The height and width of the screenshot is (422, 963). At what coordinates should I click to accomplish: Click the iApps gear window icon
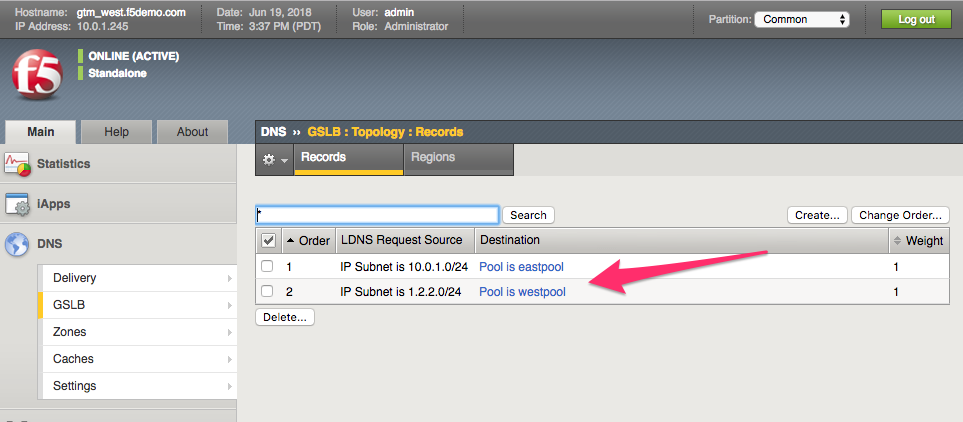[x=17, y=204]
